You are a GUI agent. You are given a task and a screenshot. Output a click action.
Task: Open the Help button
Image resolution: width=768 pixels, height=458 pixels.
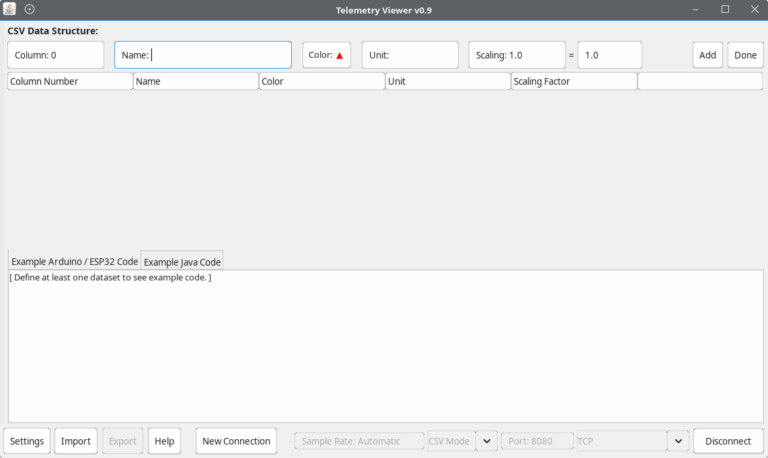(164, 441)
